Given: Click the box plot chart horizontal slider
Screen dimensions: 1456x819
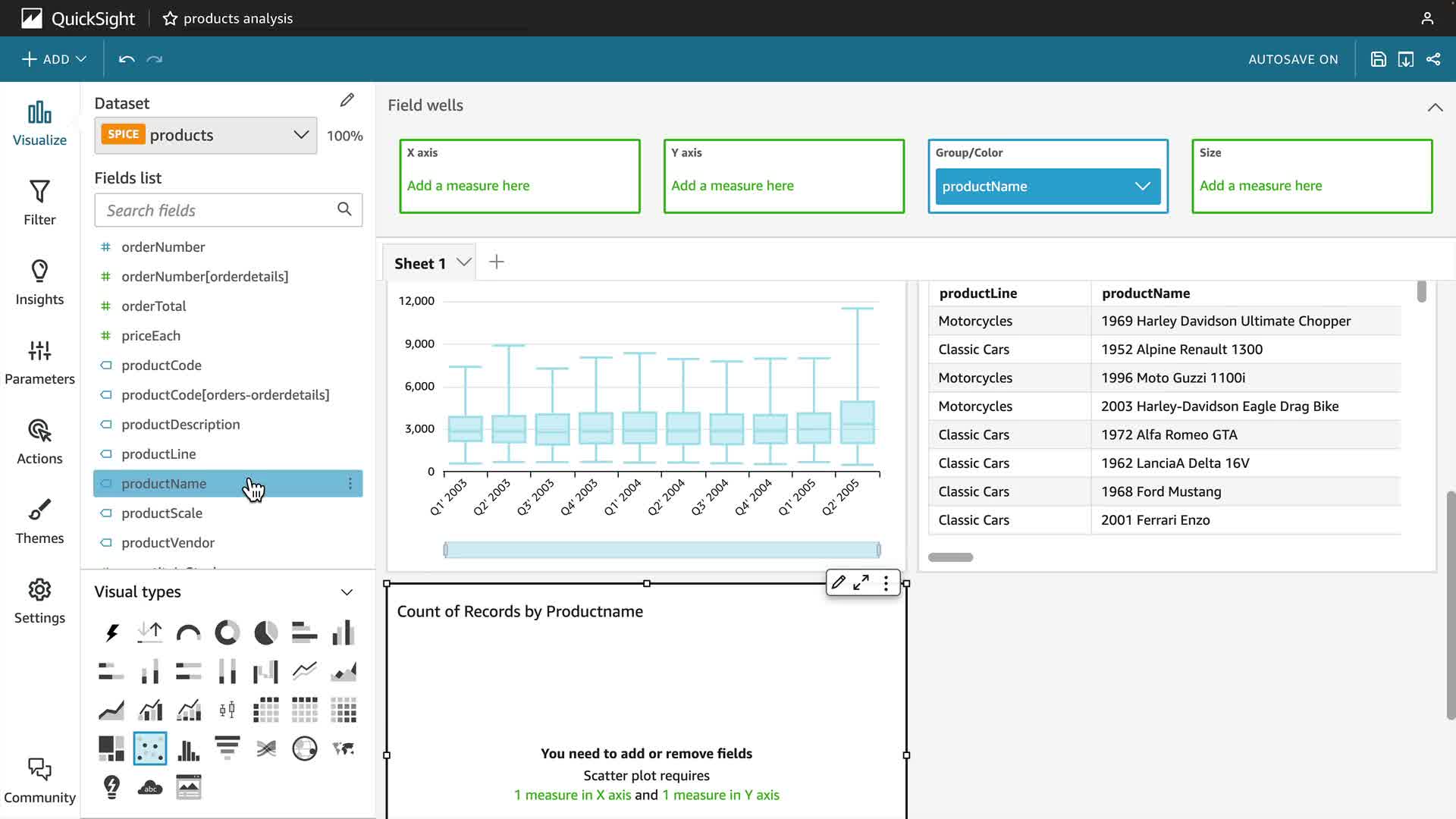Looking at the screenshot, I should (661, 550).
